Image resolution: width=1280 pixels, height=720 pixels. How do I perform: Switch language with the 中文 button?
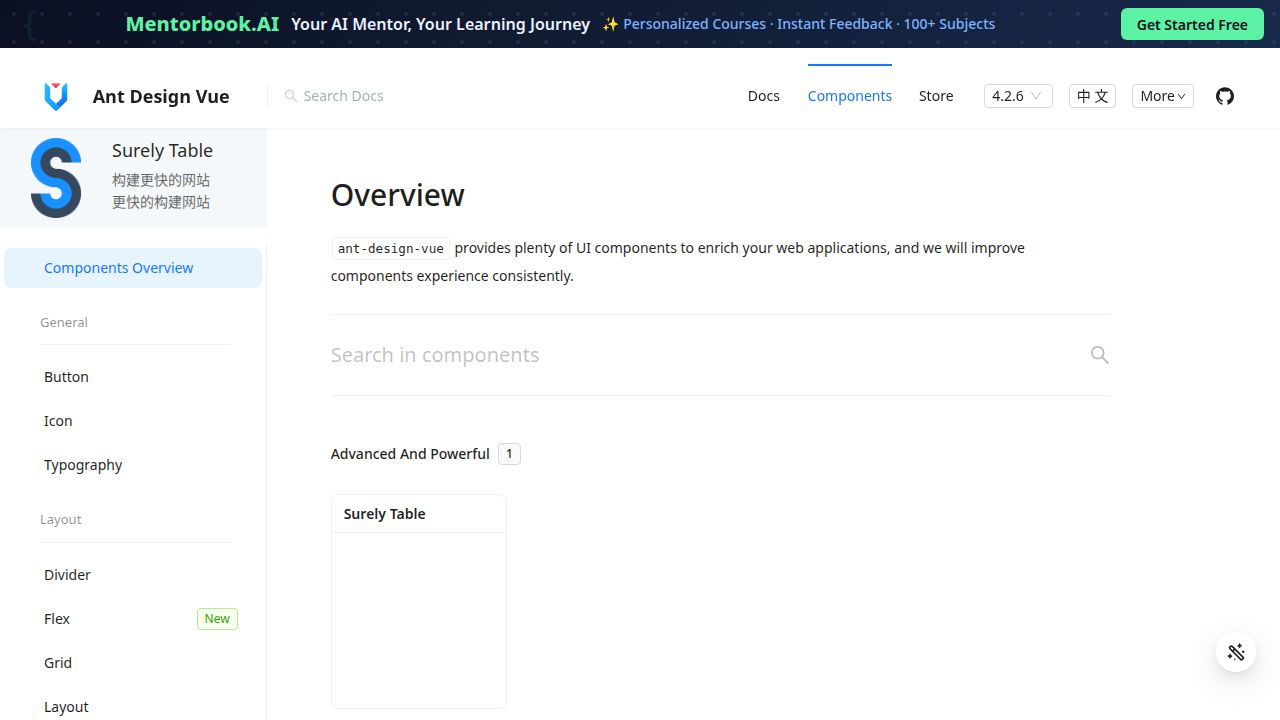coord(1092,96)
